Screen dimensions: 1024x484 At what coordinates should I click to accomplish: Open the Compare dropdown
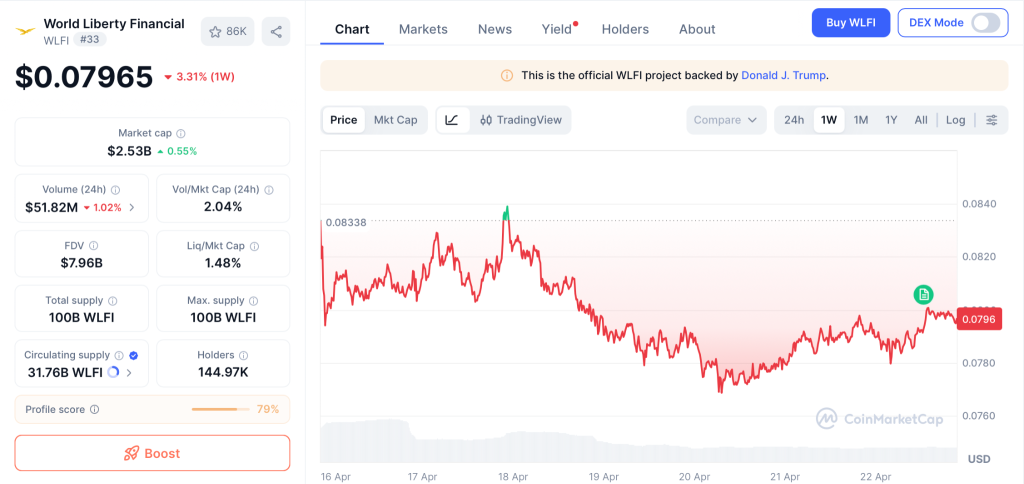click(x=726, y=120)
